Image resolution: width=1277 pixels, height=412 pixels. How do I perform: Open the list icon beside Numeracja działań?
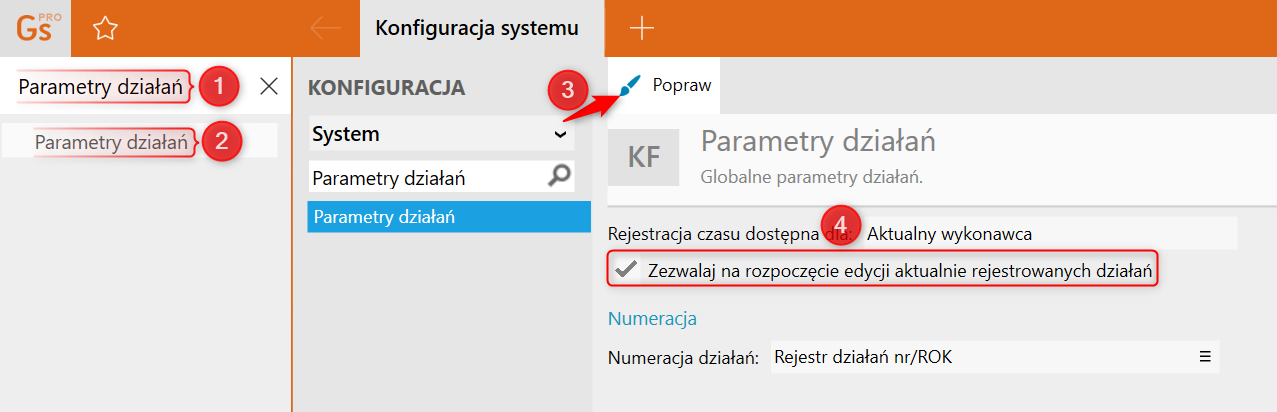point(1205,356)
